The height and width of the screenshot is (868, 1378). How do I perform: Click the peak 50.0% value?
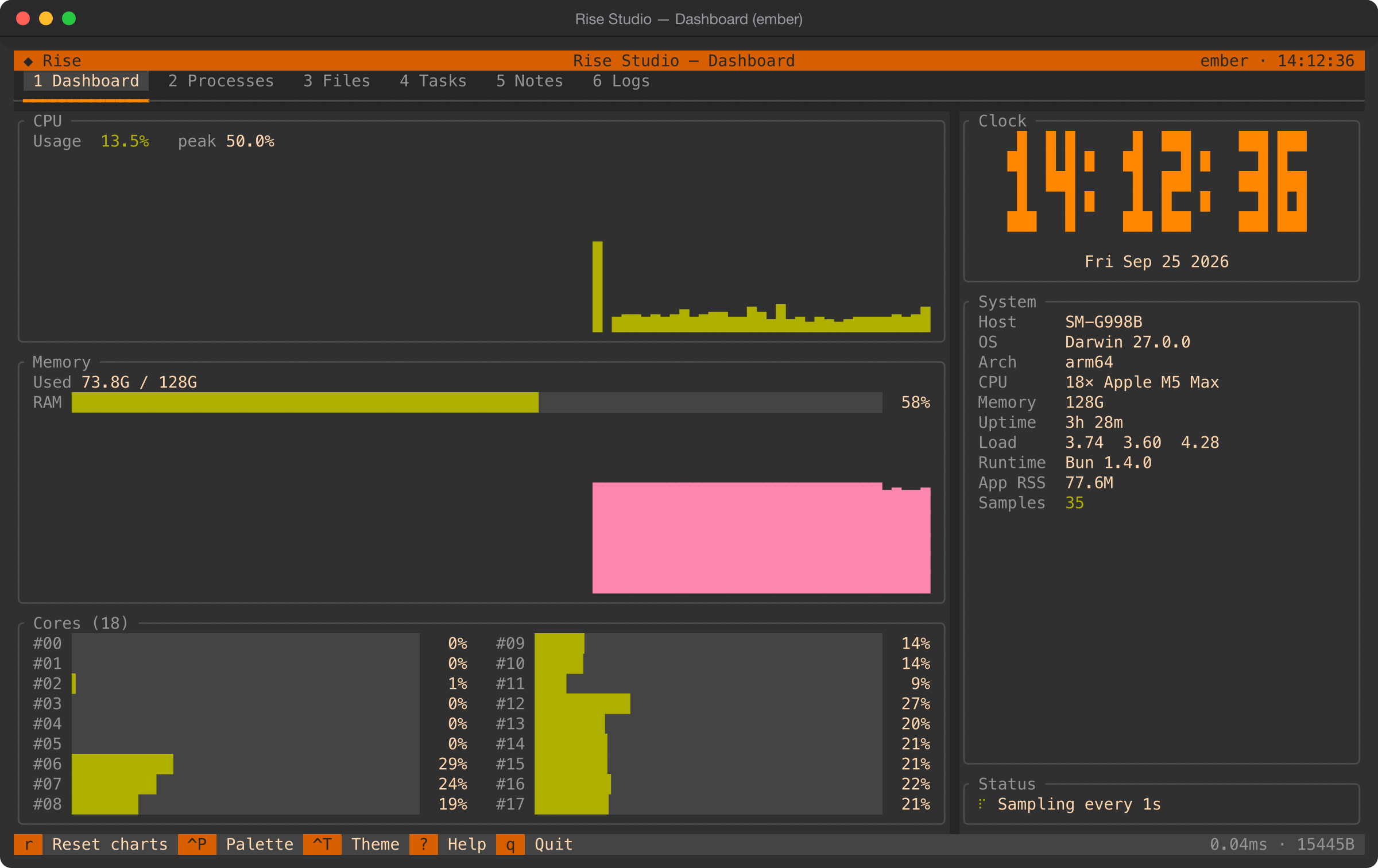coord(250,141)
